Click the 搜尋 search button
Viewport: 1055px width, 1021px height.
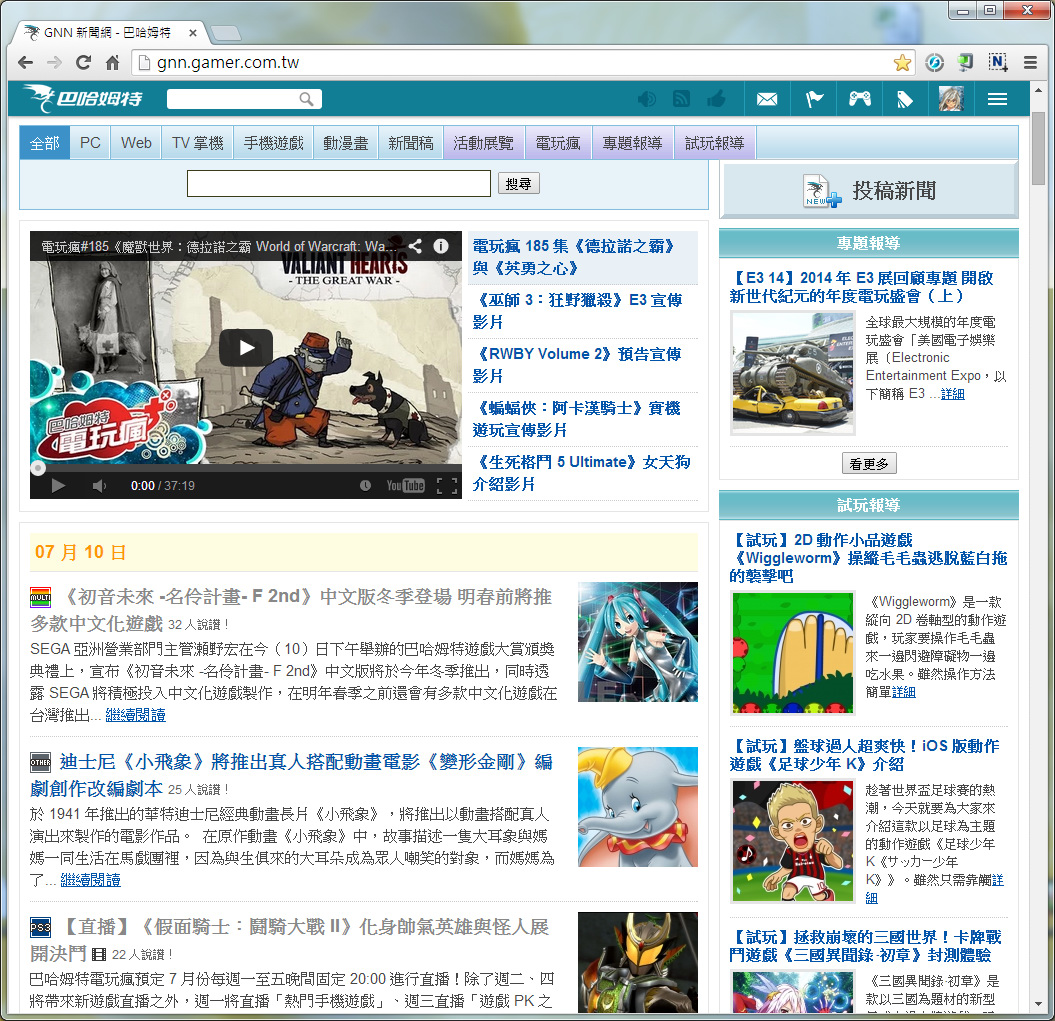click(x=518, y=184)
